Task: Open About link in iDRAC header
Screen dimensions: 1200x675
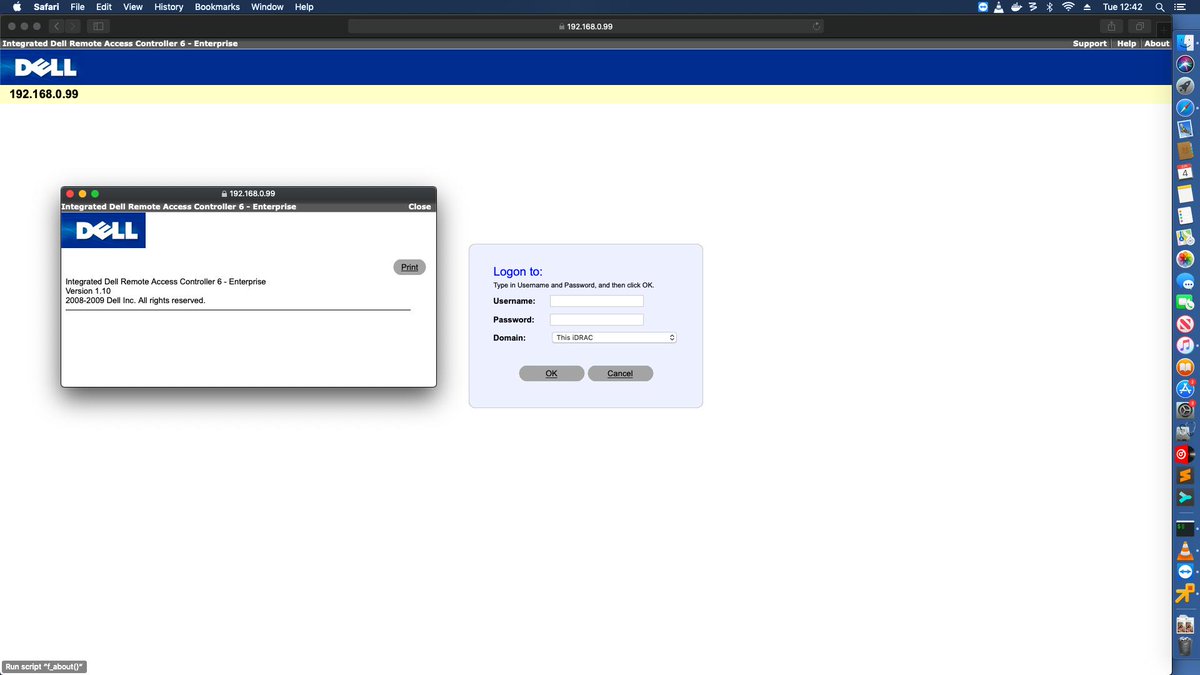Action: (1157, 44)
